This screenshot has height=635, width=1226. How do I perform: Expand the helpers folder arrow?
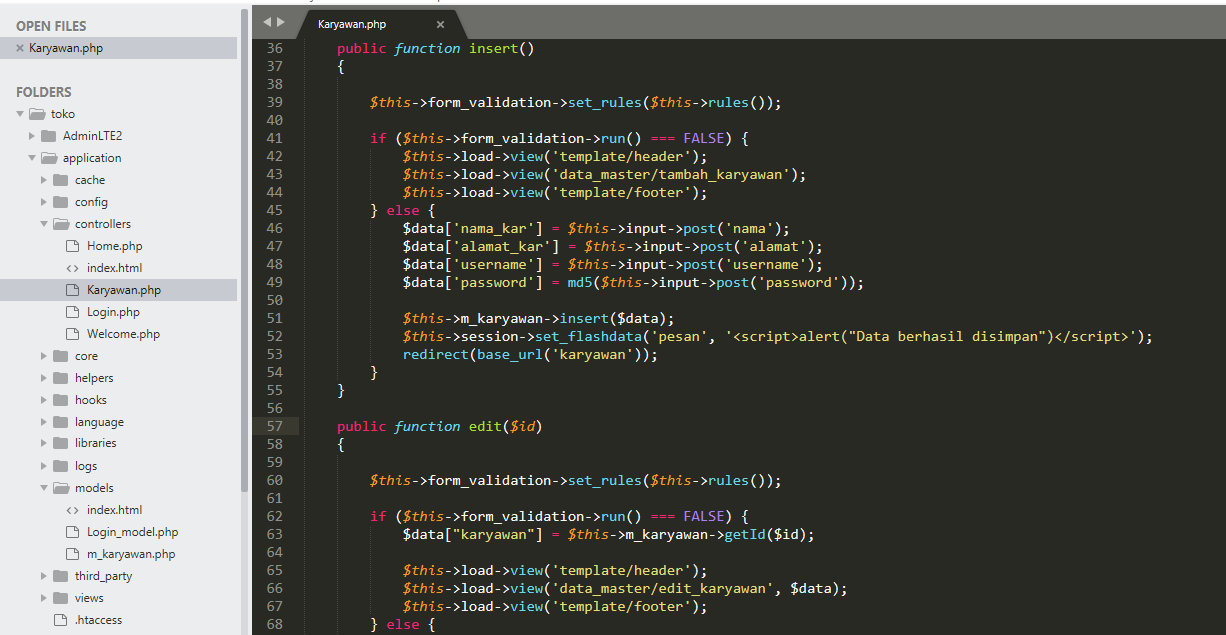(x=44, y=378)
